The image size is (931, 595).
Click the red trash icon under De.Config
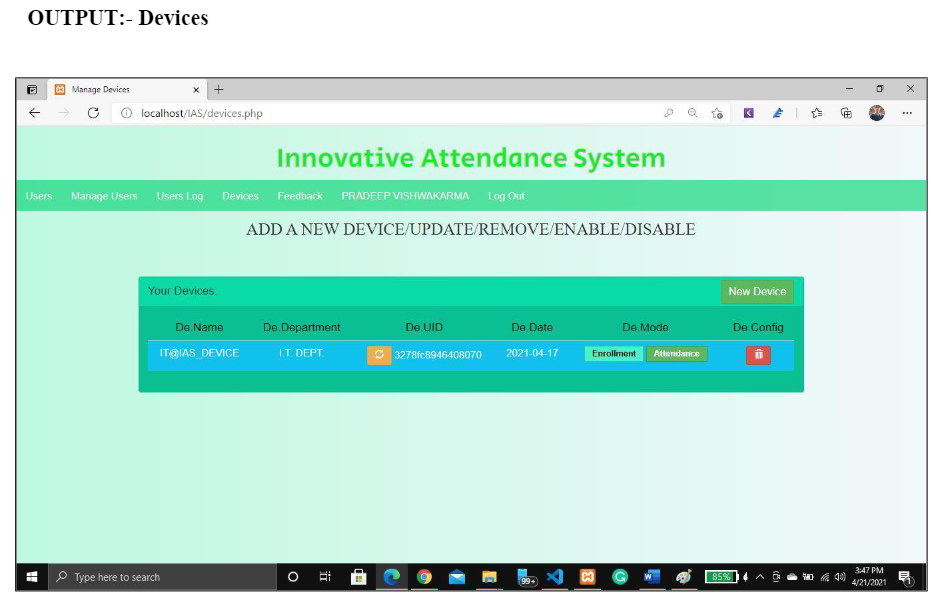[x=758, y=354]
